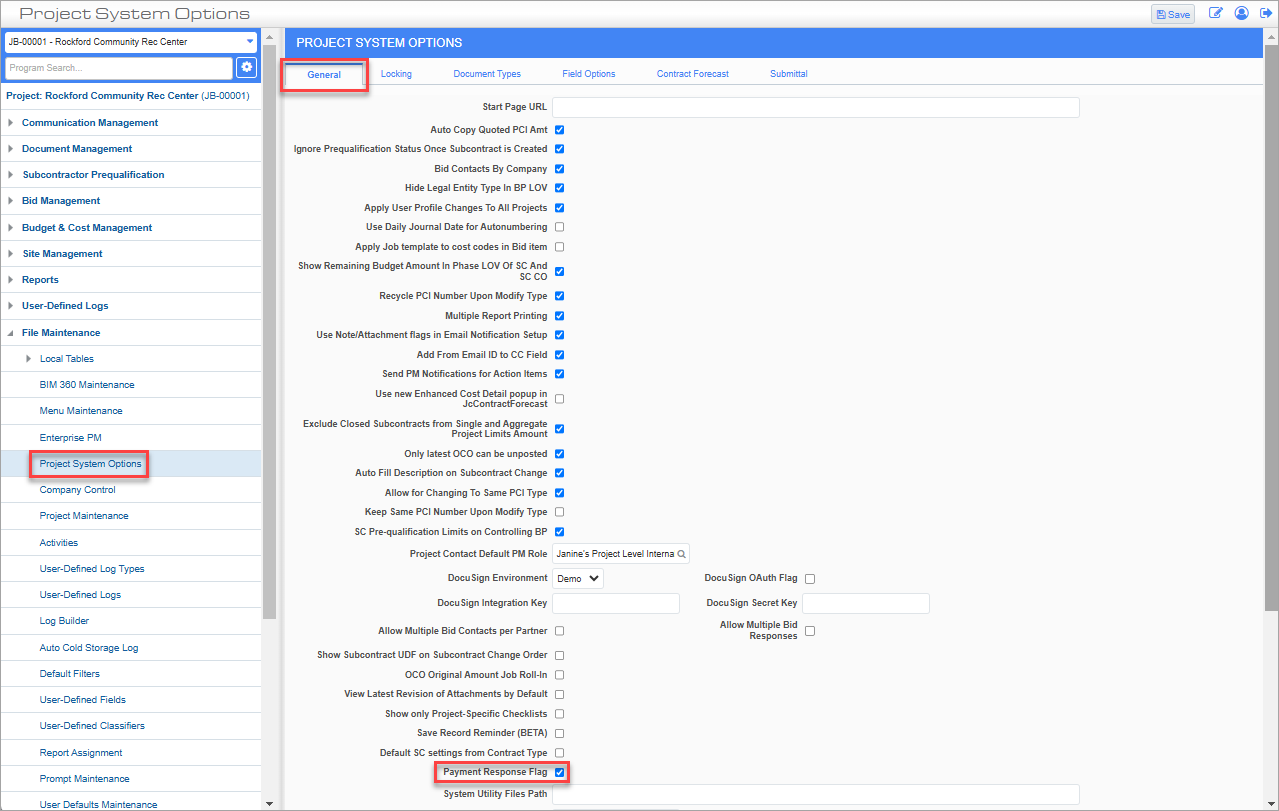Screen dimensions: 1279x811
Task: Enable Allow Multiple Bid Responses checkbox
Action: [810, 631]
